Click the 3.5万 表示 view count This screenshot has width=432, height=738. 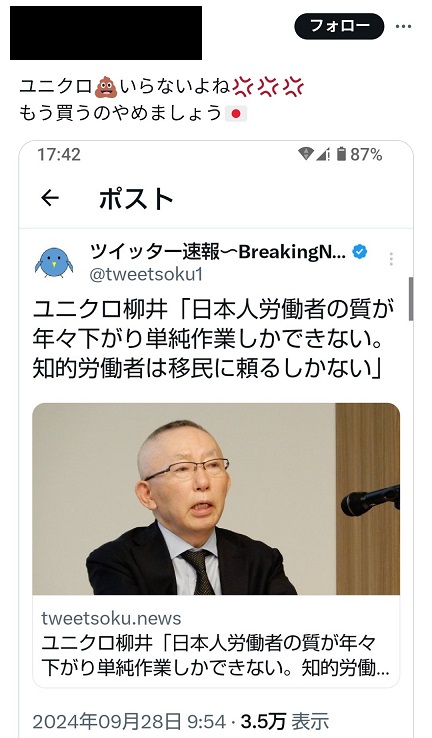point(285,721)
